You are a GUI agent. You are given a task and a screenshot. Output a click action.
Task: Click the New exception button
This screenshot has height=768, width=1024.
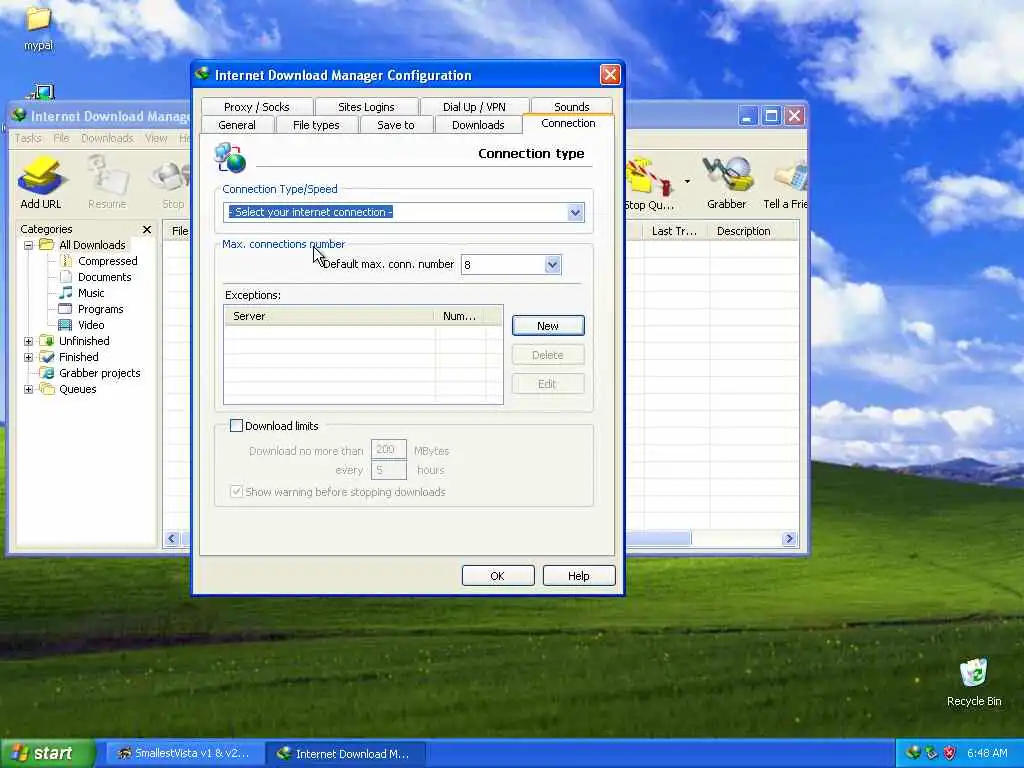[548, 326]
